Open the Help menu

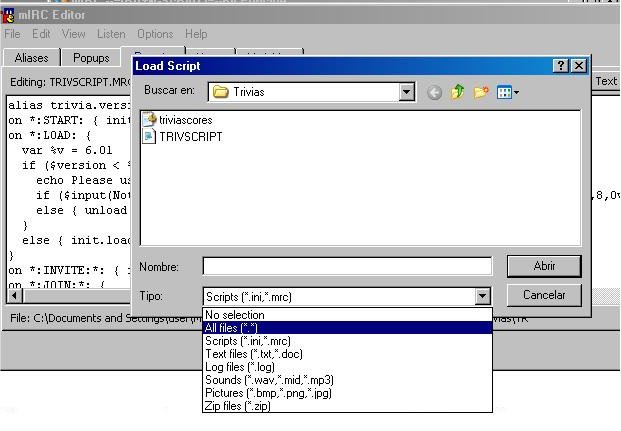[196, 34]
